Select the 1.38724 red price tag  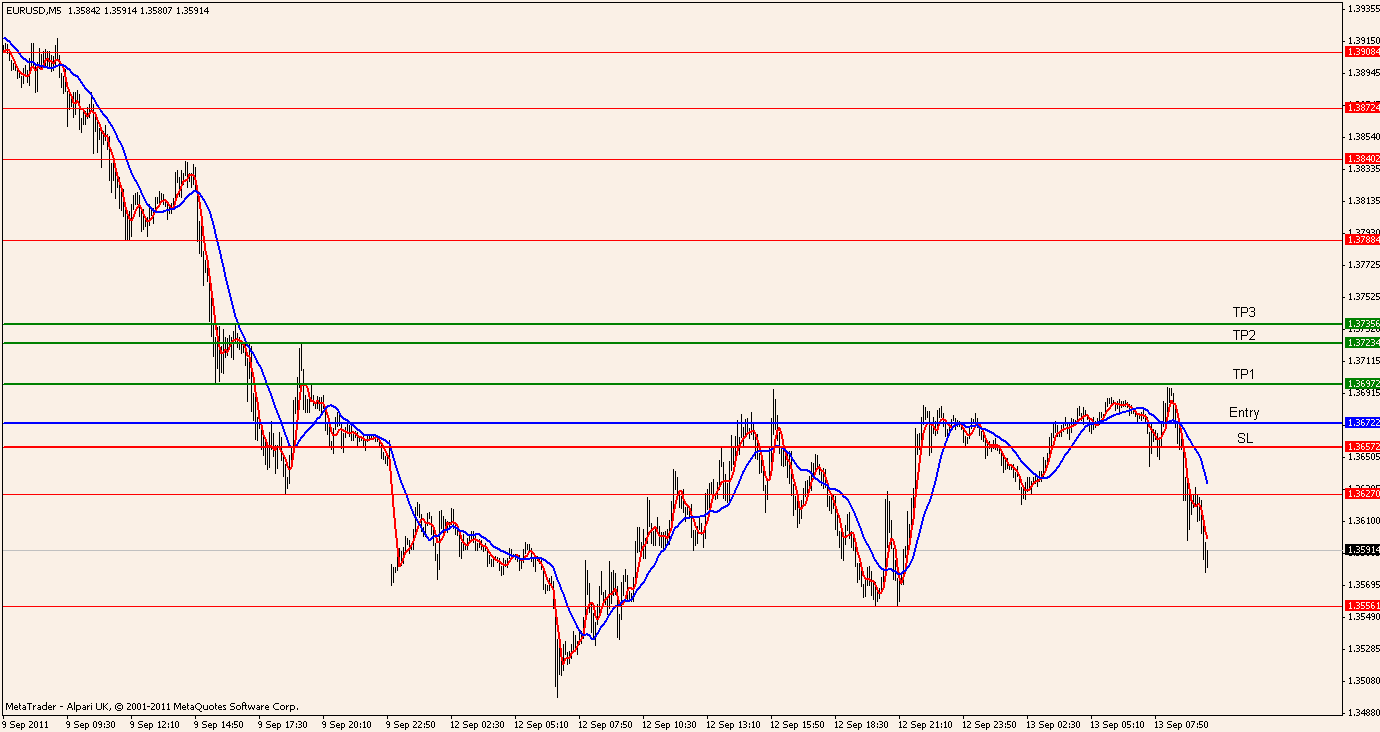click(1362, 107)
